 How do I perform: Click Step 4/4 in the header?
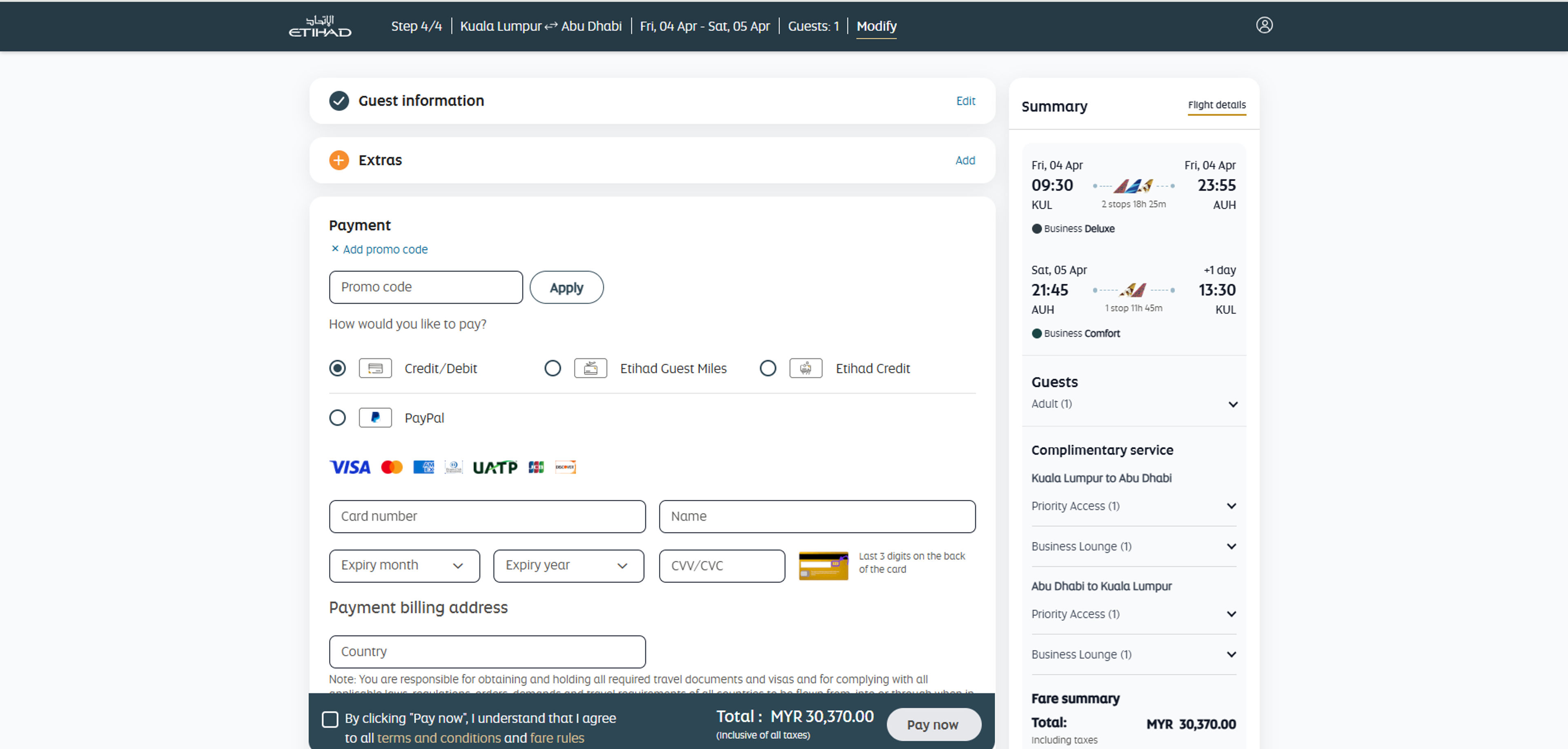[x=416, y=26]
